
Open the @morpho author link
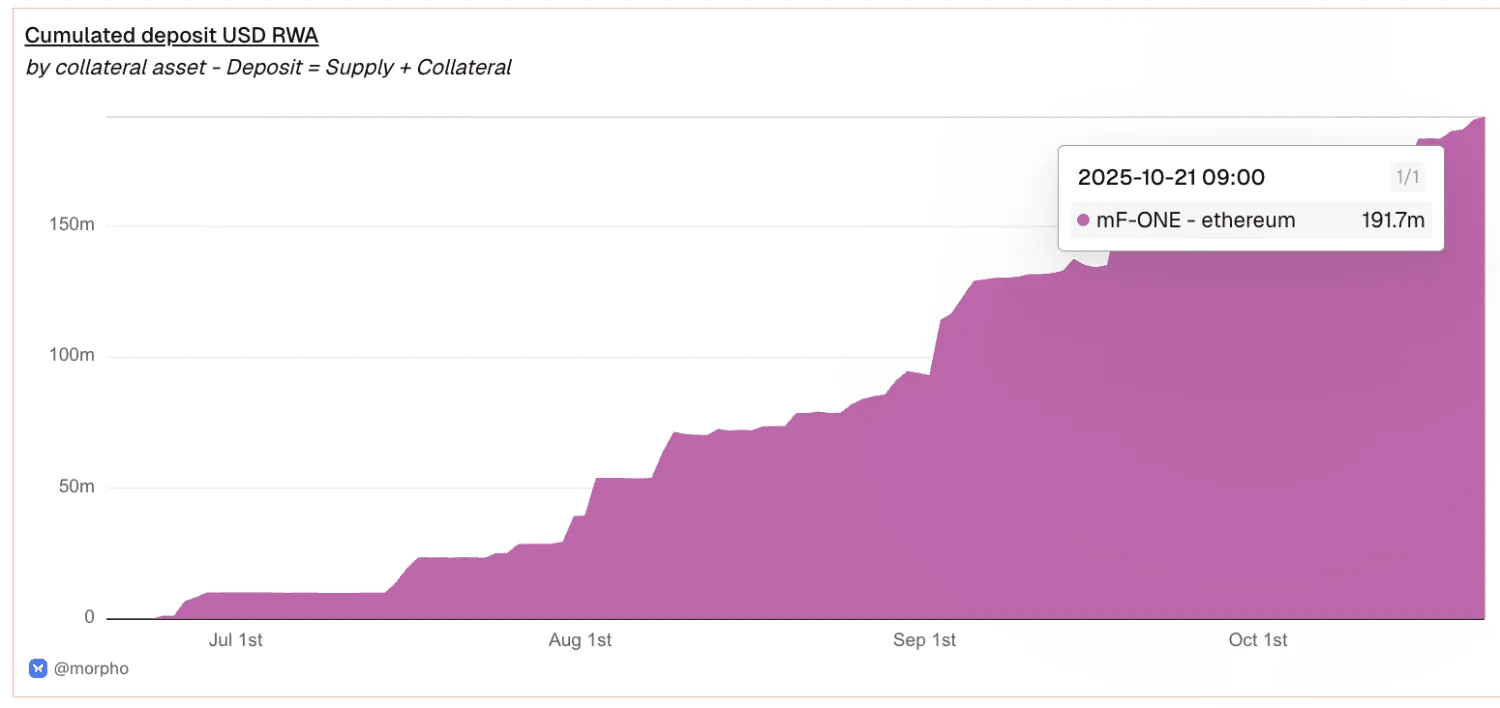coord(91,668)
